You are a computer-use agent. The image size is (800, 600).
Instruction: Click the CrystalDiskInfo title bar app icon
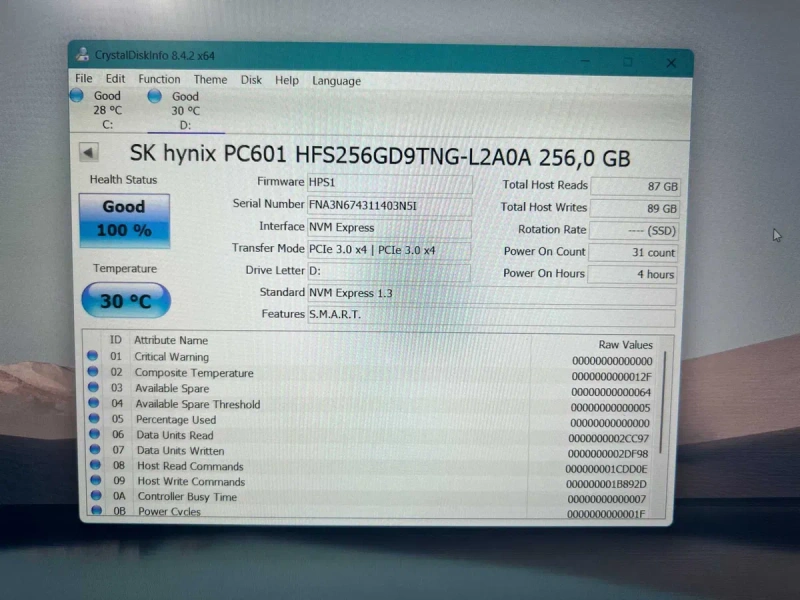[82, 54]
